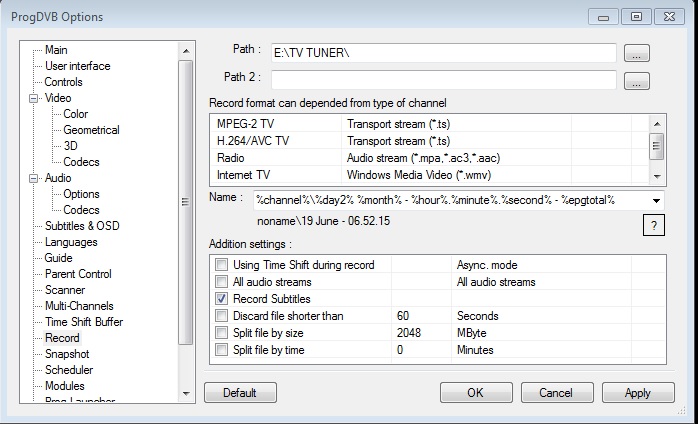Viewport: 698px width, 424px height.
Task: Toggle Split file by size checkbox
Action: point(221,333)
